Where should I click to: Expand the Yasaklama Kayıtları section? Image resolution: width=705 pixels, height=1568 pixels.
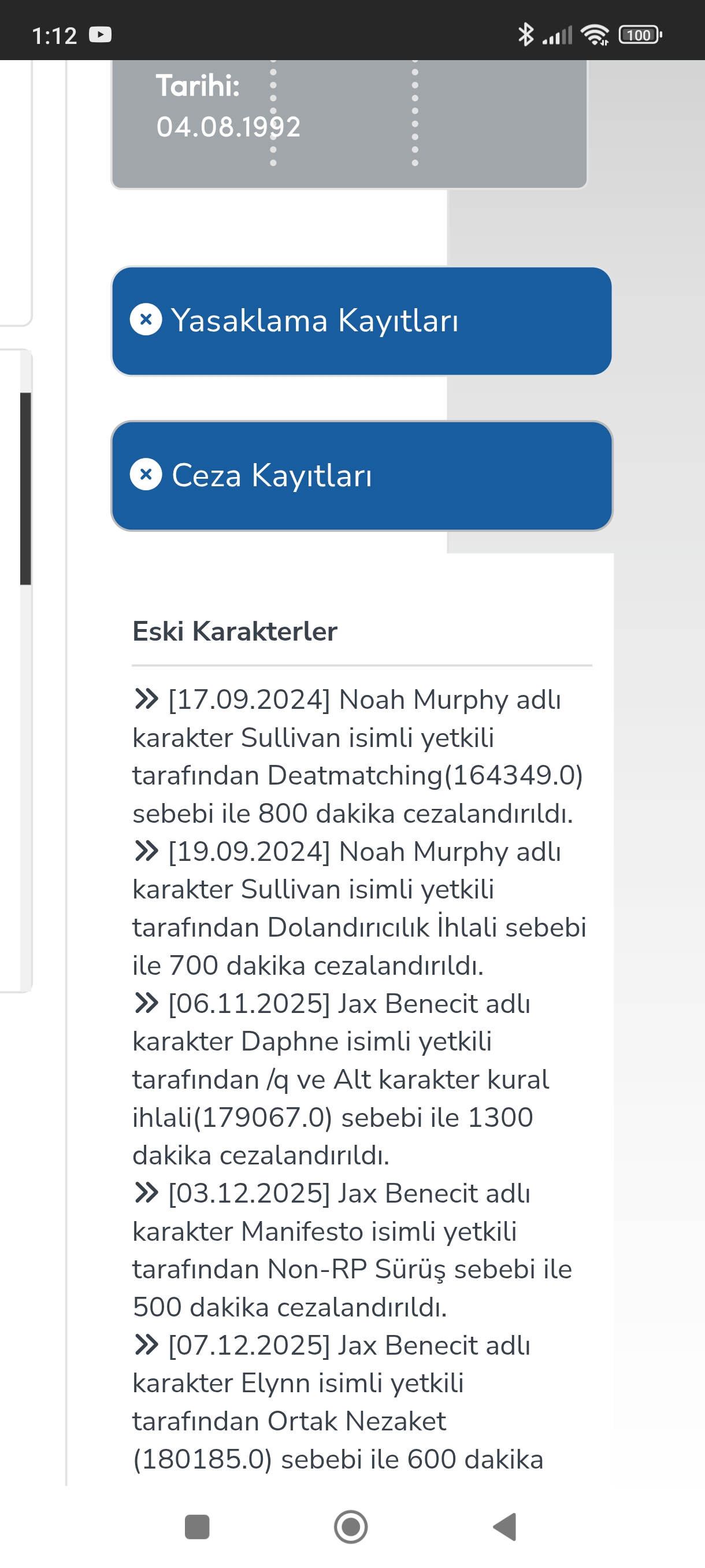point(361,321)
